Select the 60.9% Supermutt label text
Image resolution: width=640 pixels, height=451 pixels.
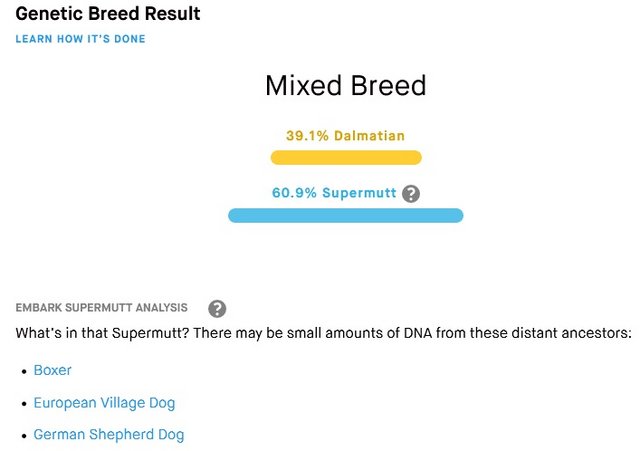pyautogui.click(x=334, y=193)
